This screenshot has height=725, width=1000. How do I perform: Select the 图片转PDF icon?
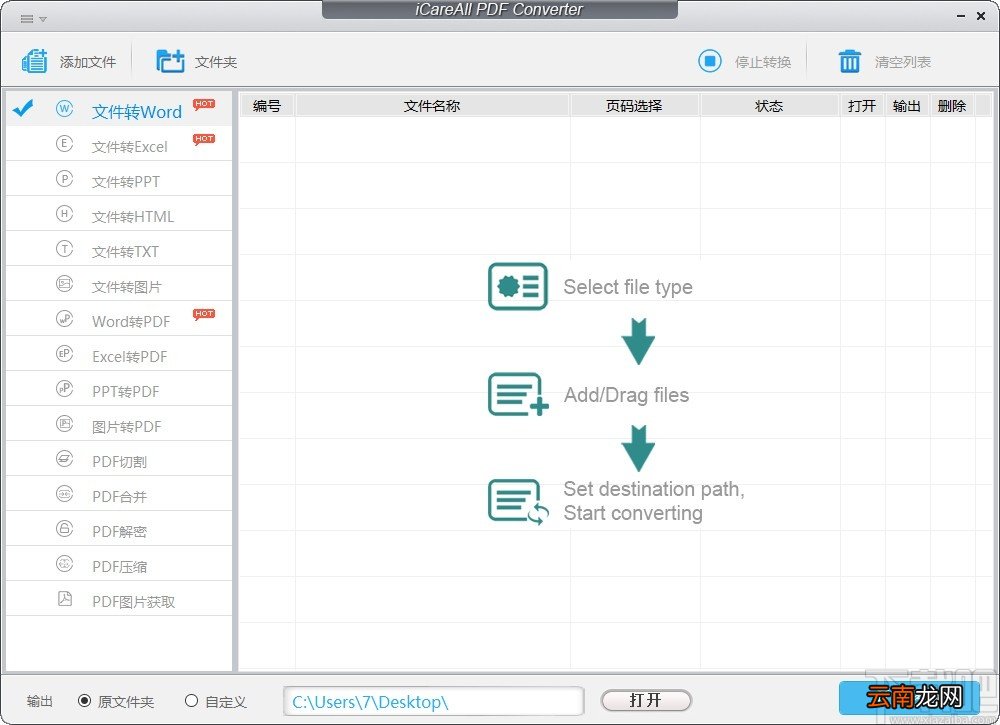click(x=64, y=423)
